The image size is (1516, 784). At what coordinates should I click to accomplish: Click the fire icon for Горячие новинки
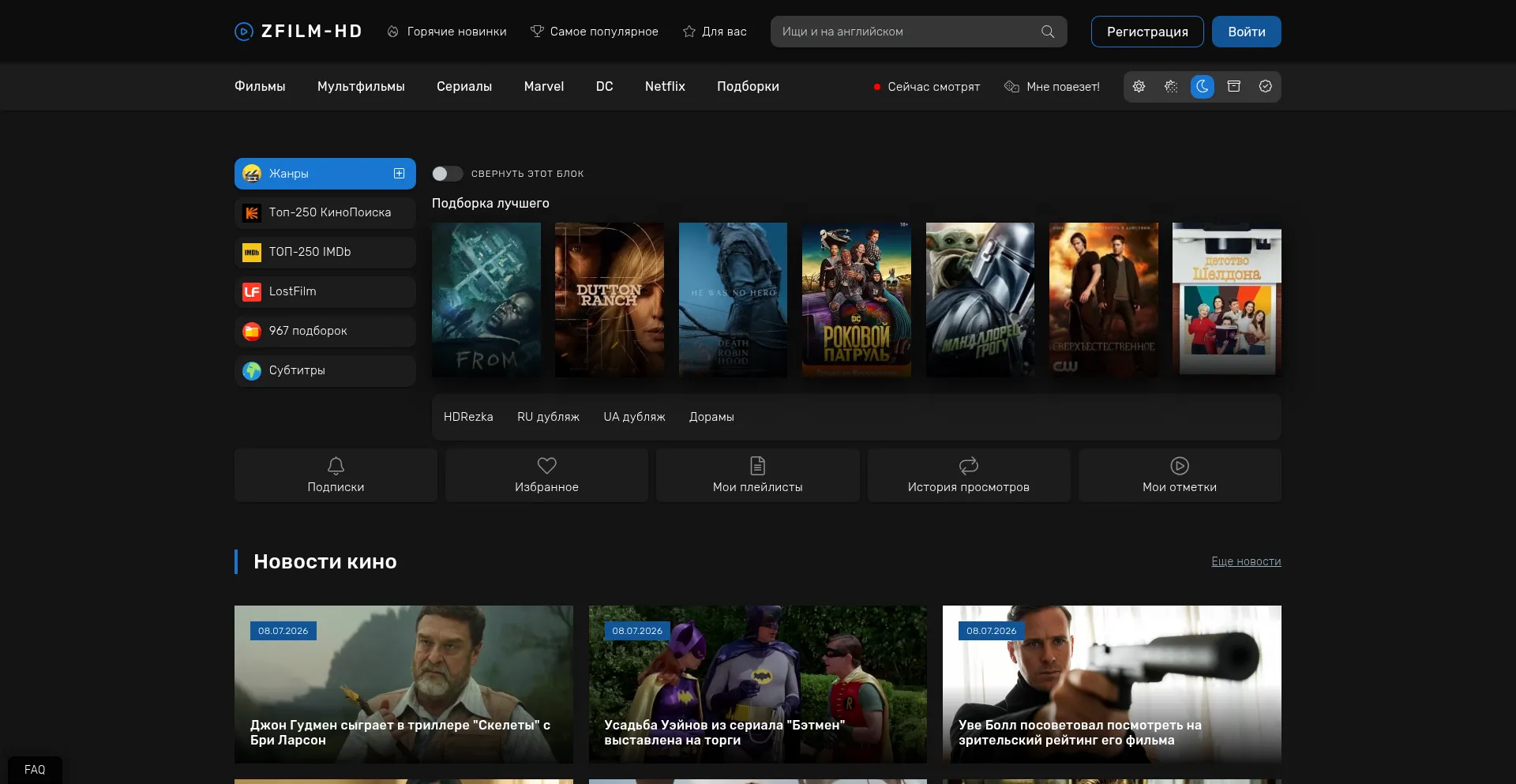click(x=392, y=32)
